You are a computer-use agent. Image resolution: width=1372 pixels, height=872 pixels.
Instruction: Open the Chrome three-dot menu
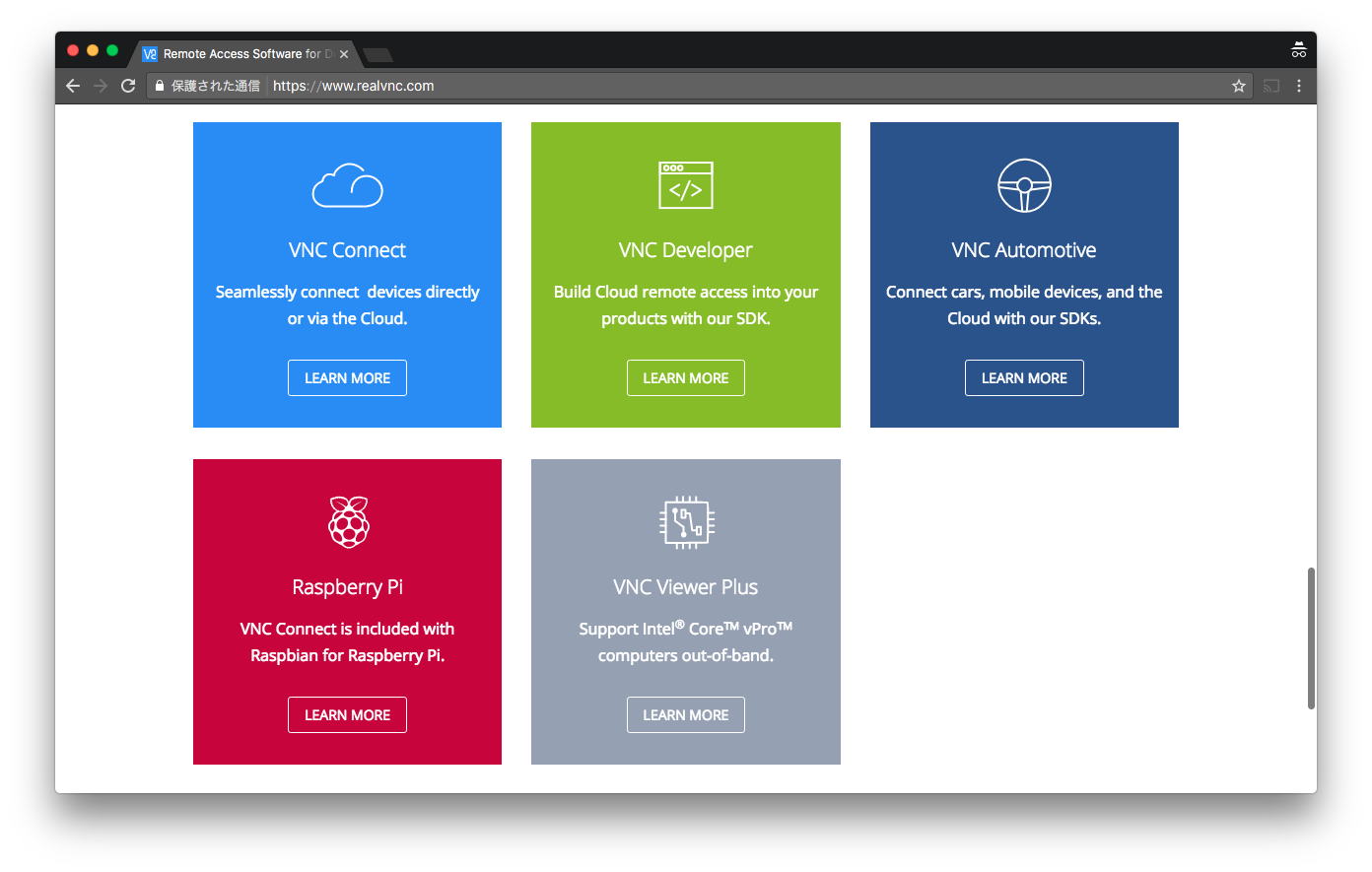[x=1299, y=86]
